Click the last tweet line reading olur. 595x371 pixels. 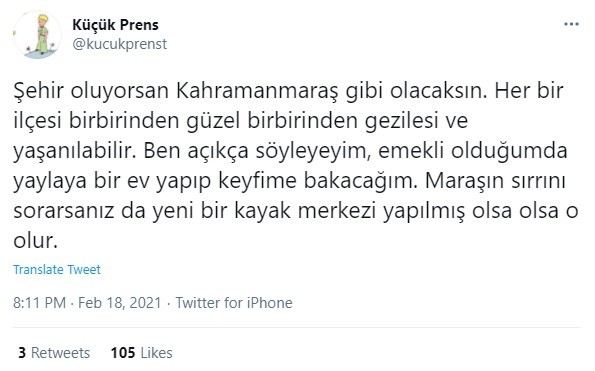click(x=35, y=241)
